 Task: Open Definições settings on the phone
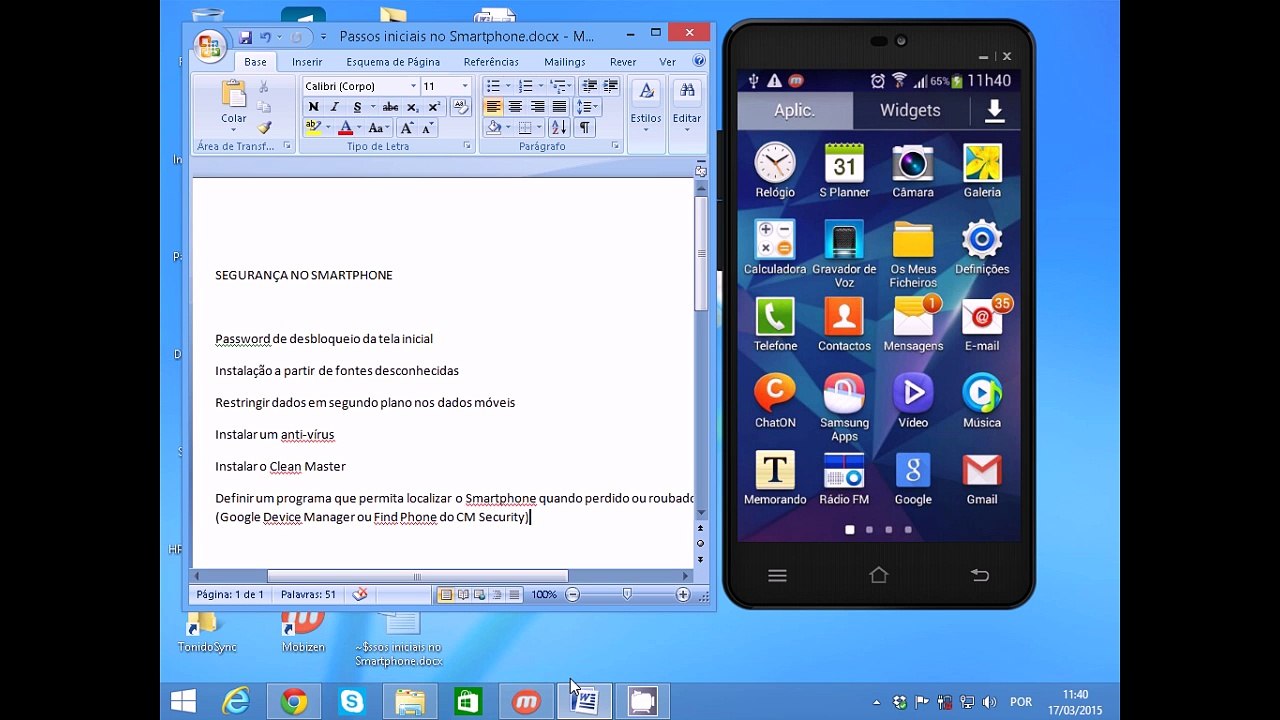[x=982, y=248]
